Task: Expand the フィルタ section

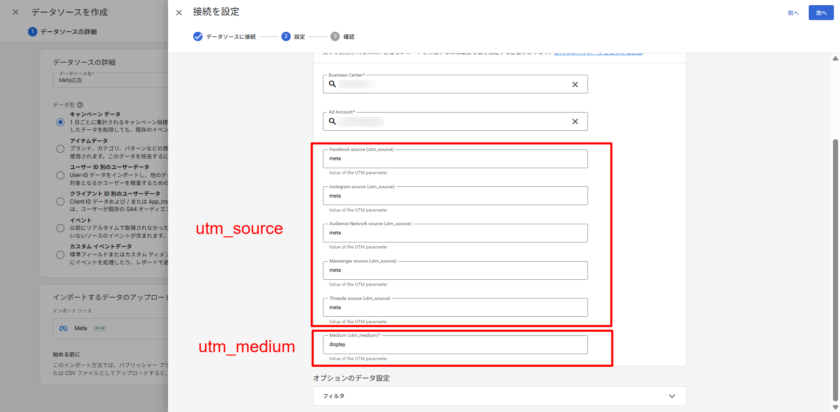Action: tap(500, 396)
